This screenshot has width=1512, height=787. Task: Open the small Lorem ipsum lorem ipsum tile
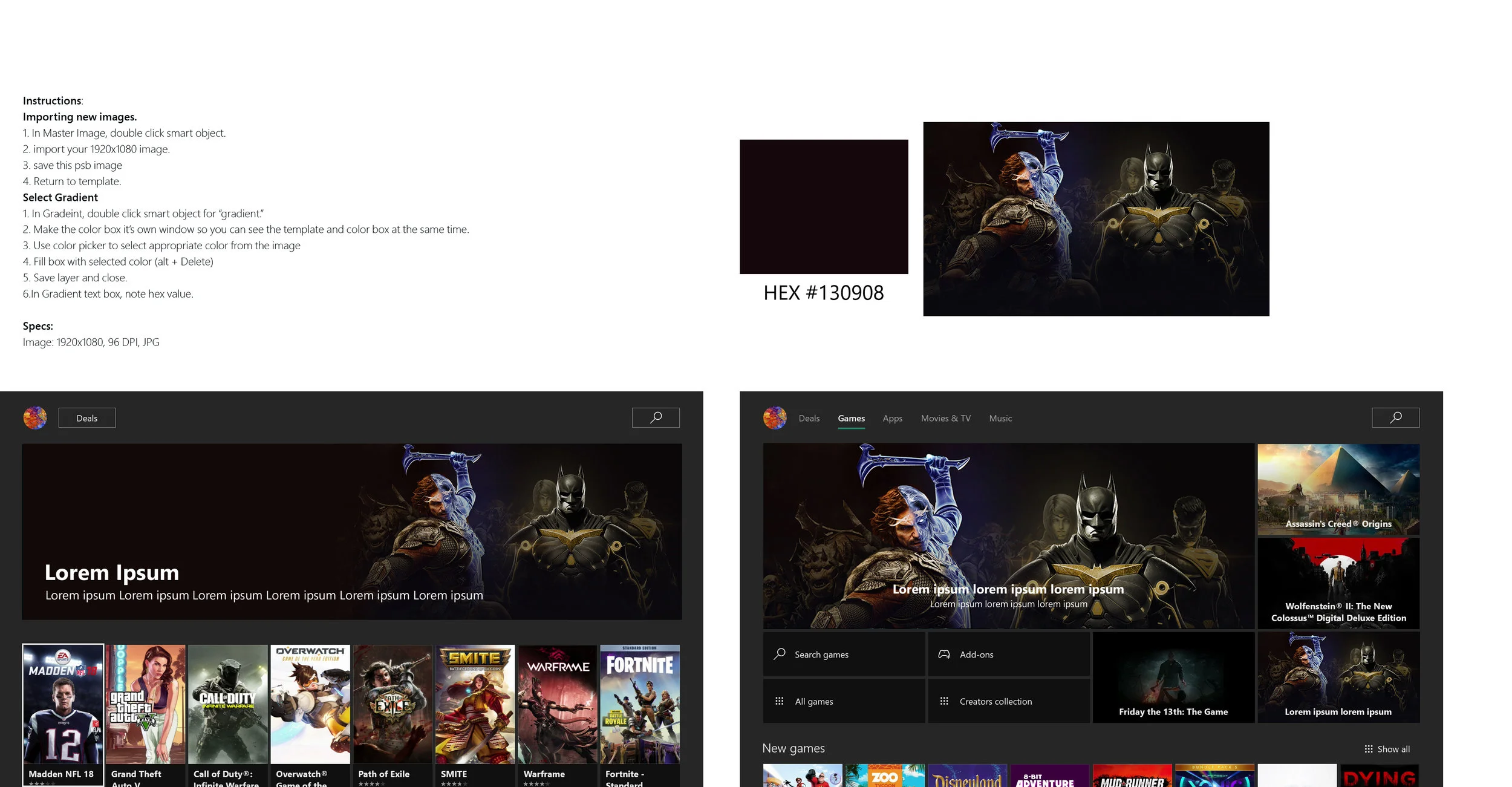click(1338, 677)
